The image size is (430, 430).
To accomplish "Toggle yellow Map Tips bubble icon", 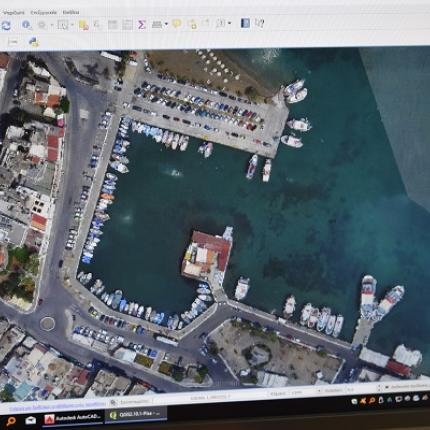I will coord(176,23).
